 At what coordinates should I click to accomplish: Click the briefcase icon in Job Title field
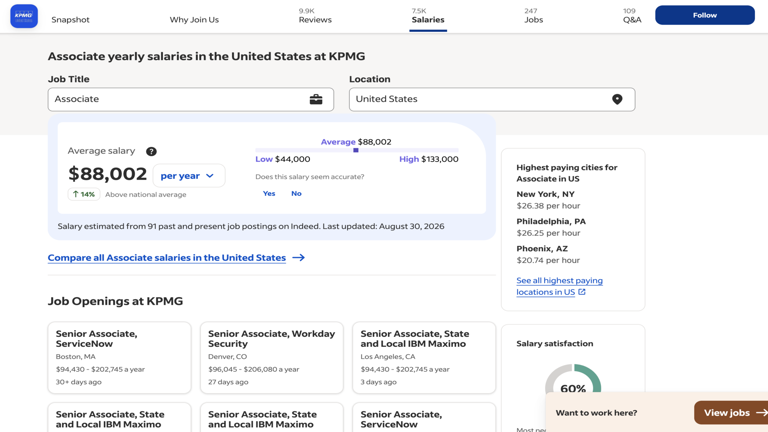pos(316,99)
